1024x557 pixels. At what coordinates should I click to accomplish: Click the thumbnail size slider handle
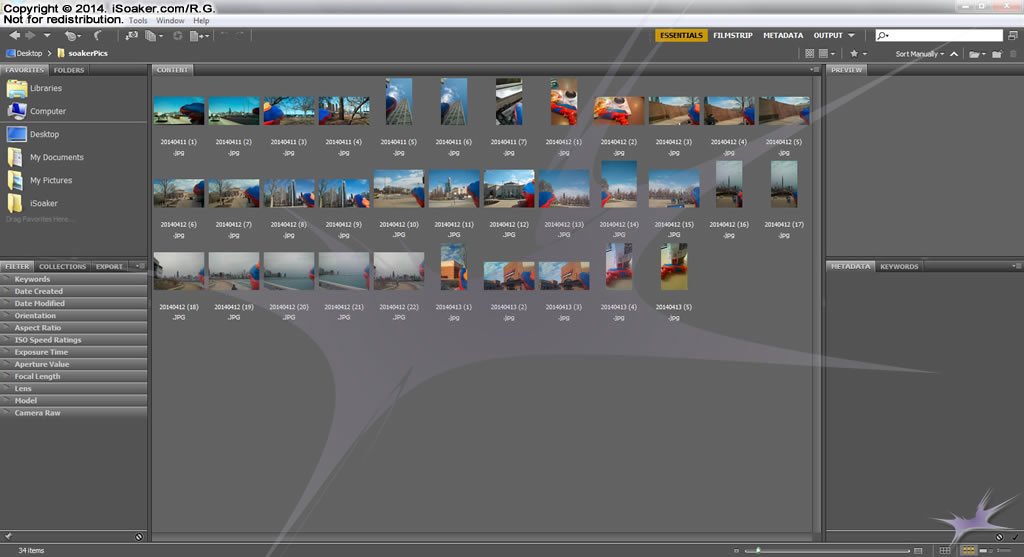point(758,550)
